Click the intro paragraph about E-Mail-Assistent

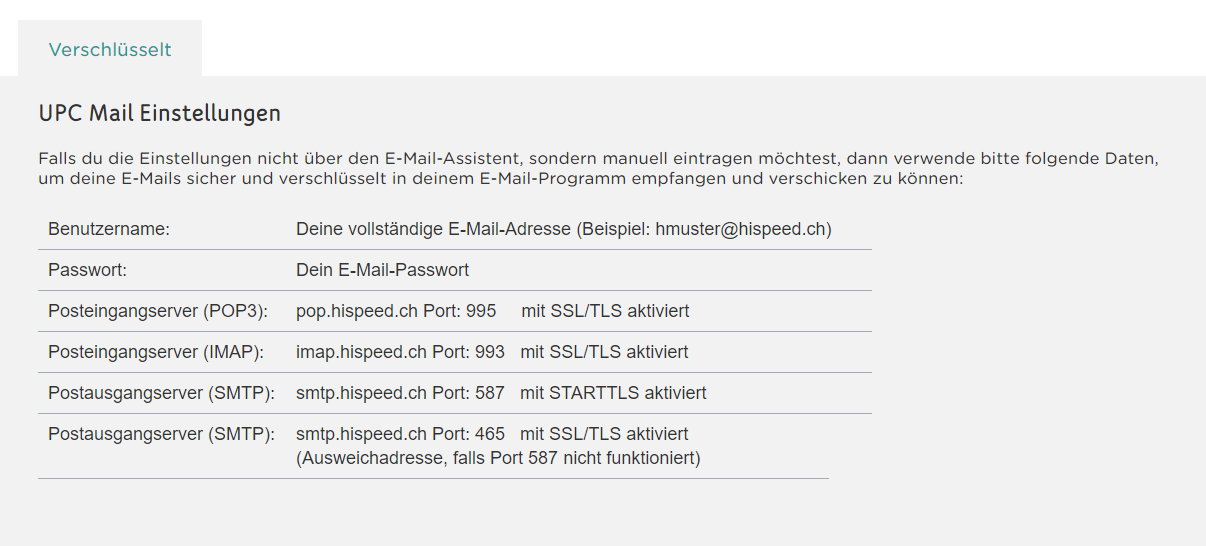click(597, 169)
